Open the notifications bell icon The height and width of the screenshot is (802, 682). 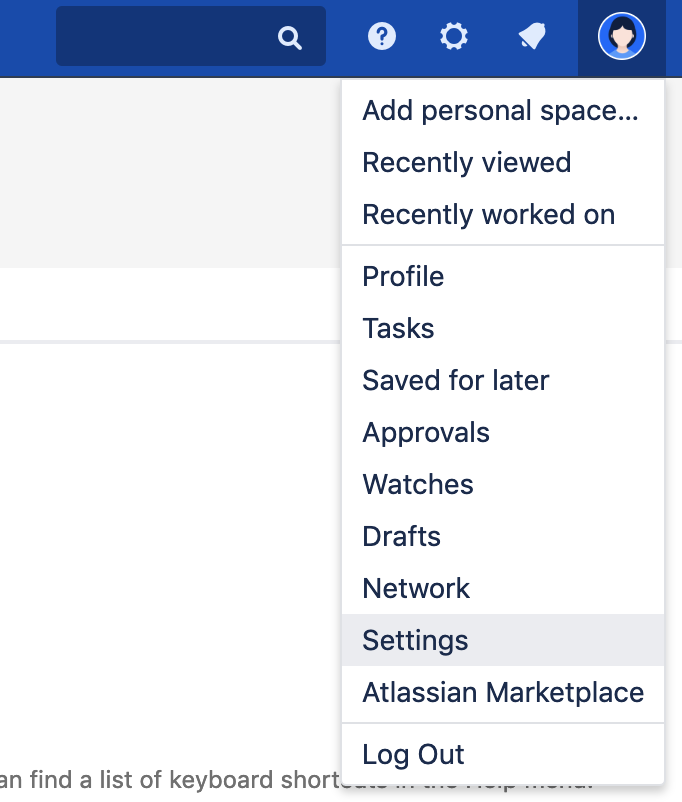point(531,37)
